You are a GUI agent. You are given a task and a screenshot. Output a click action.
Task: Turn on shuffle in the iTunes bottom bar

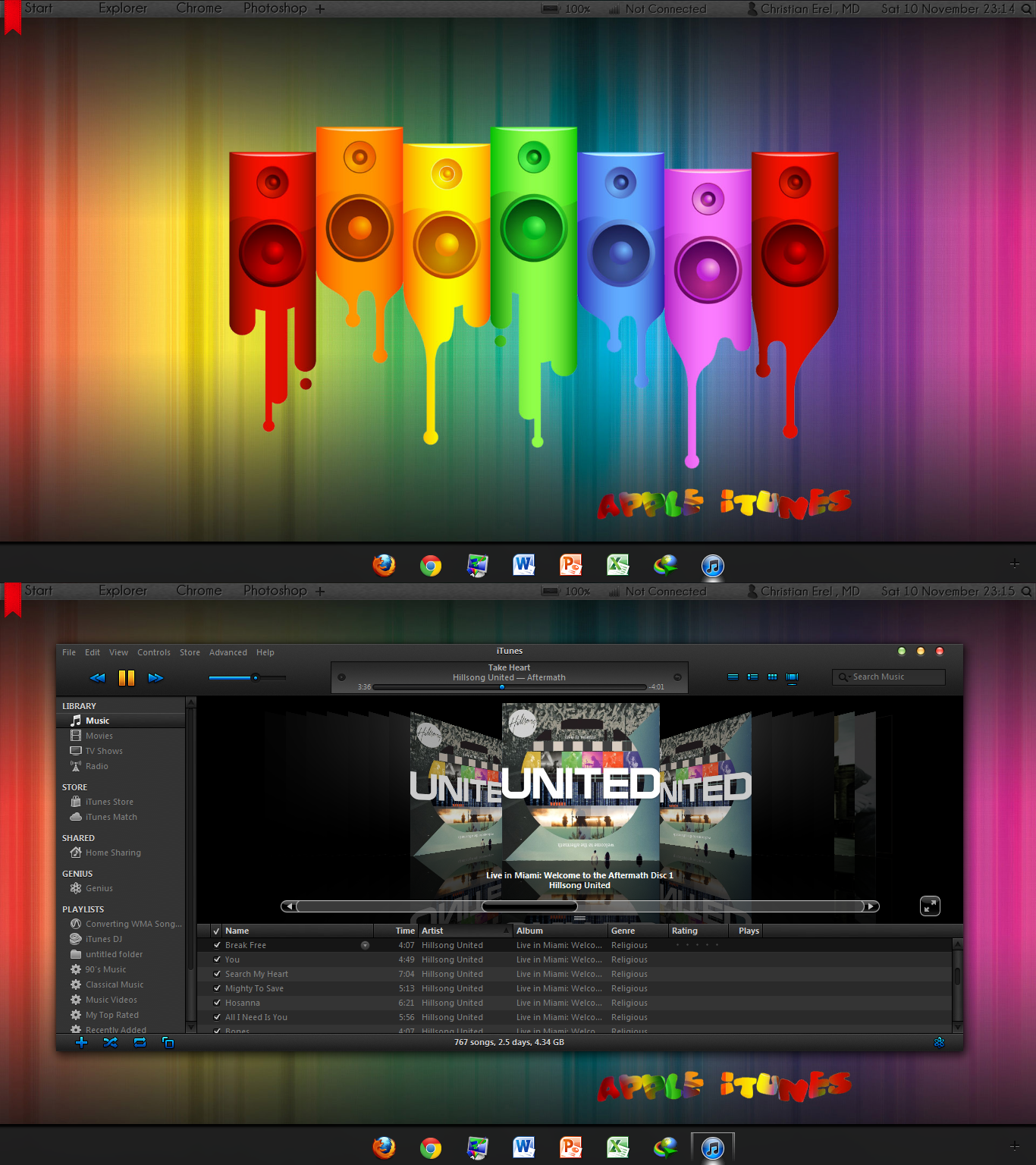(x=110, y=1042)
